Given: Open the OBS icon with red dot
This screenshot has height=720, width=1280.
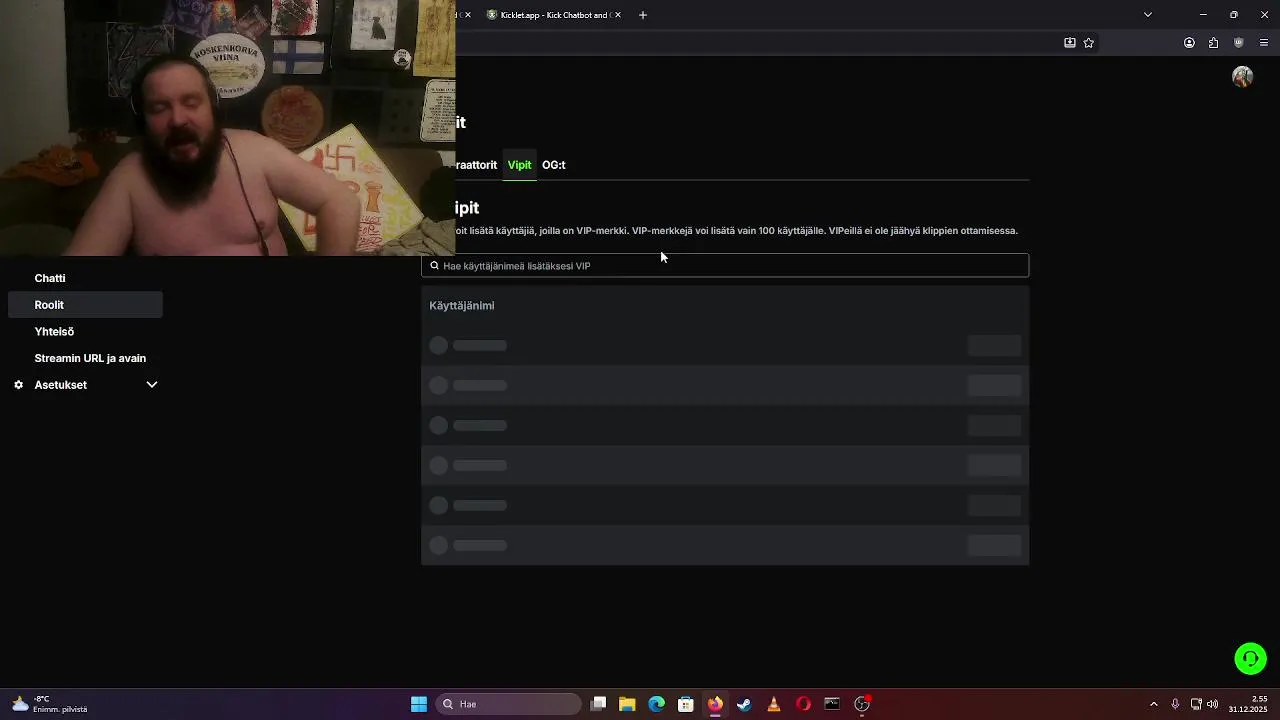Looking at the screenshot, I should pos(862,704).
